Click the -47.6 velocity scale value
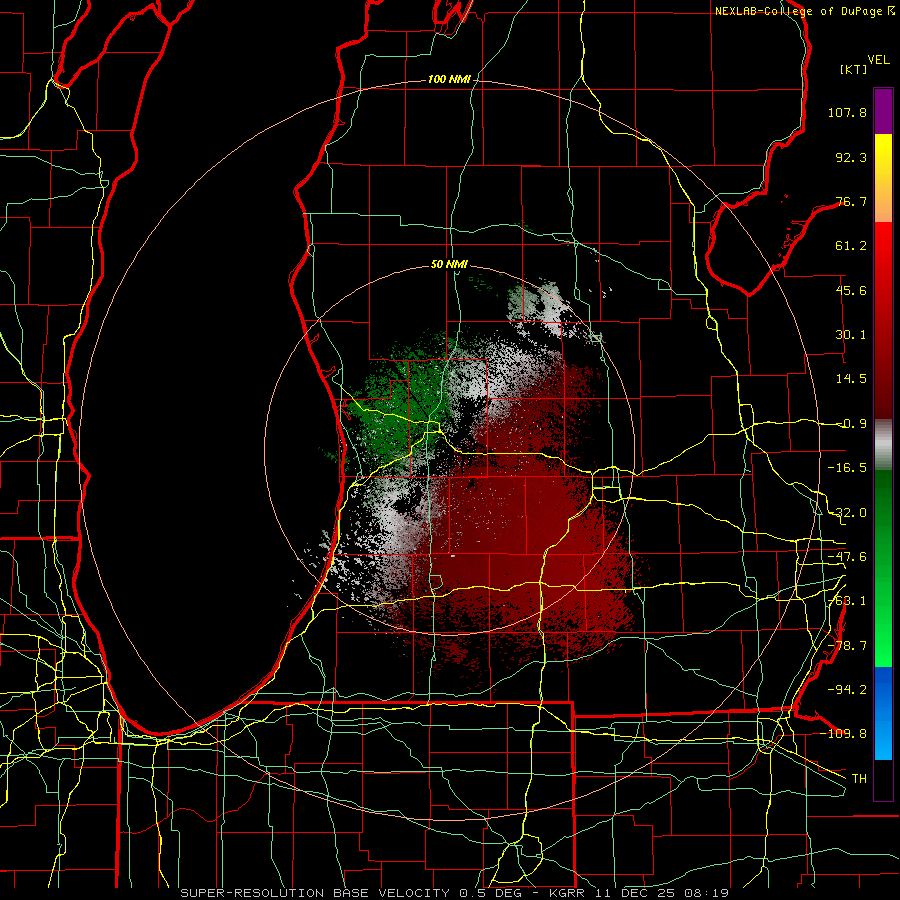 click(847, 557)
